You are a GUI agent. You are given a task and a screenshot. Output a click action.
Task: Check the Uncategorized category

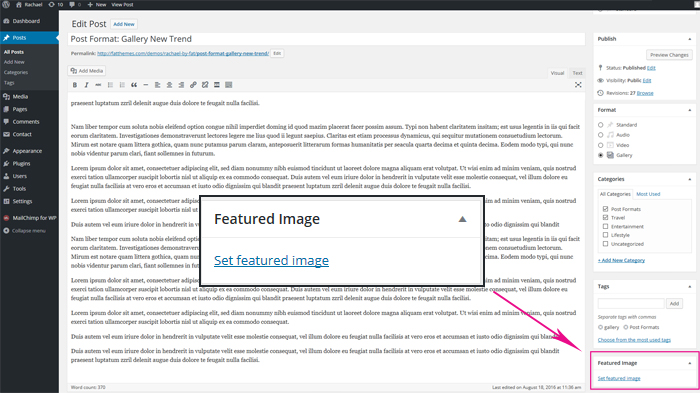pyautogui.click(x=605, y=244)
